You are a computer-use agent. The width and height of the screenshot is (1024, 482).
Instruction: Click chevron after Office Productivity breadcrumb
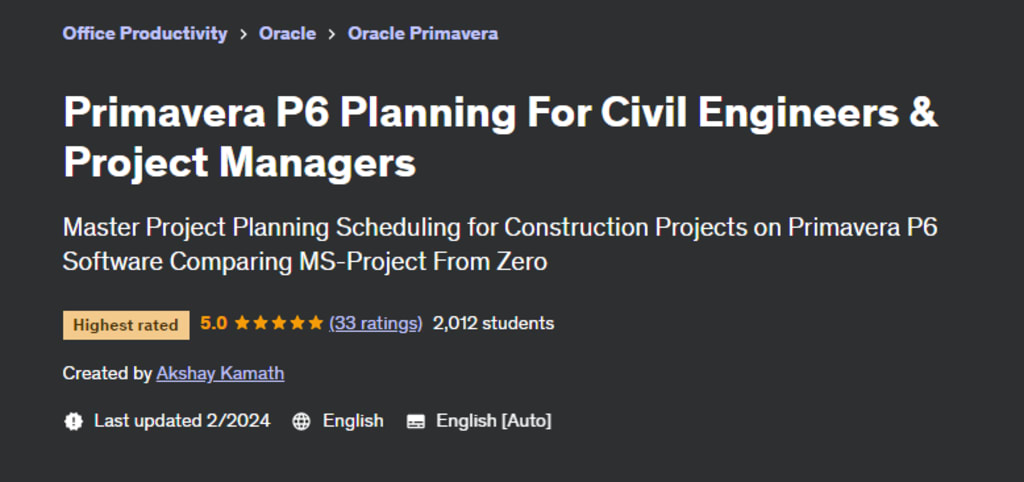(x=243, y=34)
